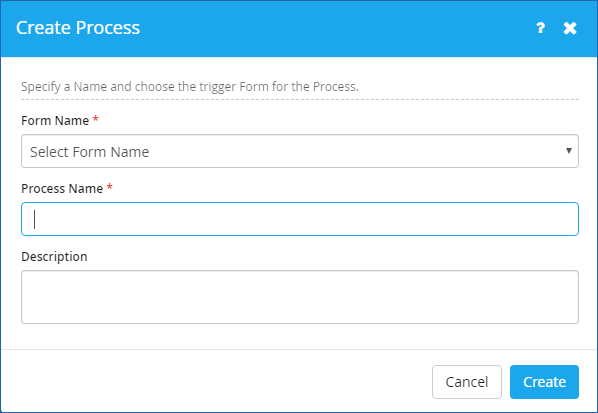Click the blue dialog header bar
598x413 pixels.
299,29
